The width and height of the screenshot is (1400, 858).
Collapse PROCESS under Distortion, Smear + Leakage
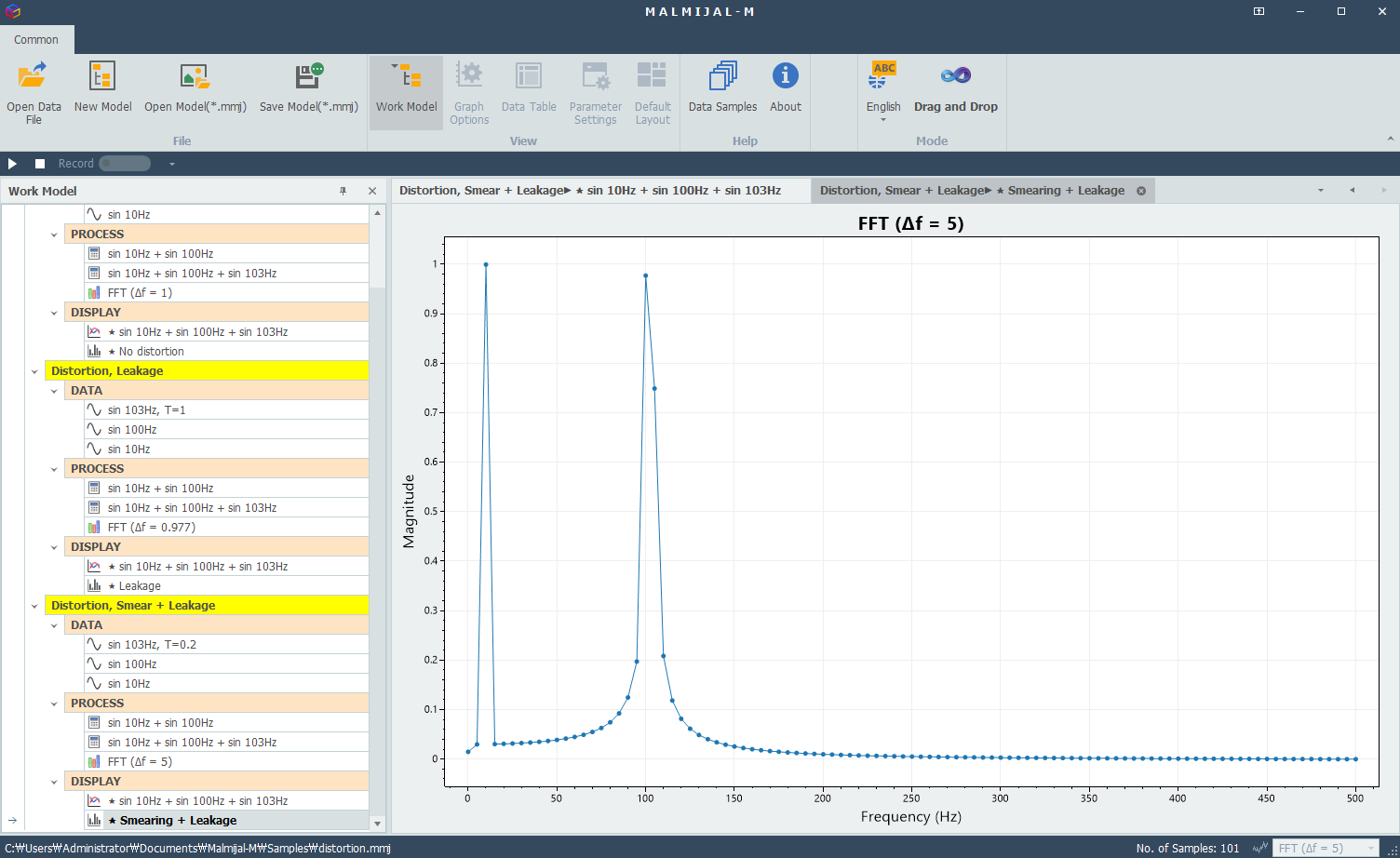pyautogui.click(x=54, y=704)
